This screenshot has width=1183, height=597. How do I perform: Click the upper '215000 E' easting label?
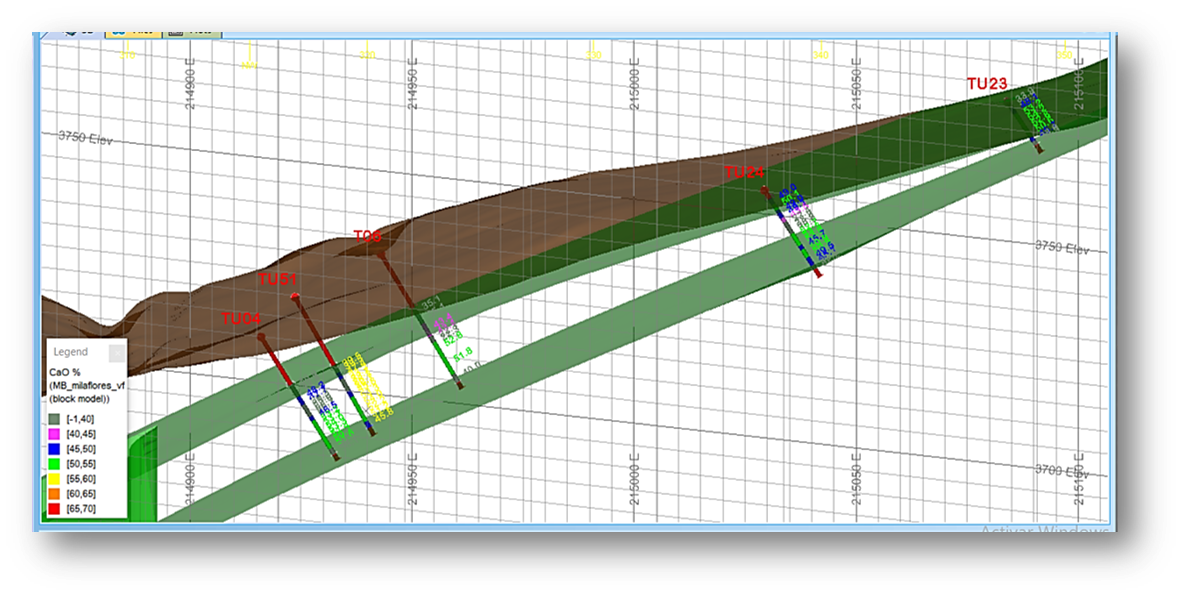(x=634, y=84)
